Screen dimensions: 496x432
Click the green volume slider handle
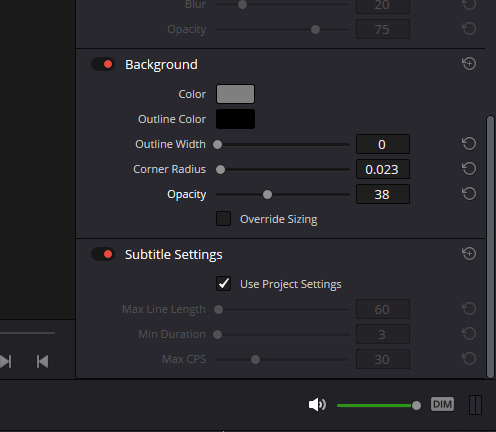pyautogui.click(x=416, y=405)
